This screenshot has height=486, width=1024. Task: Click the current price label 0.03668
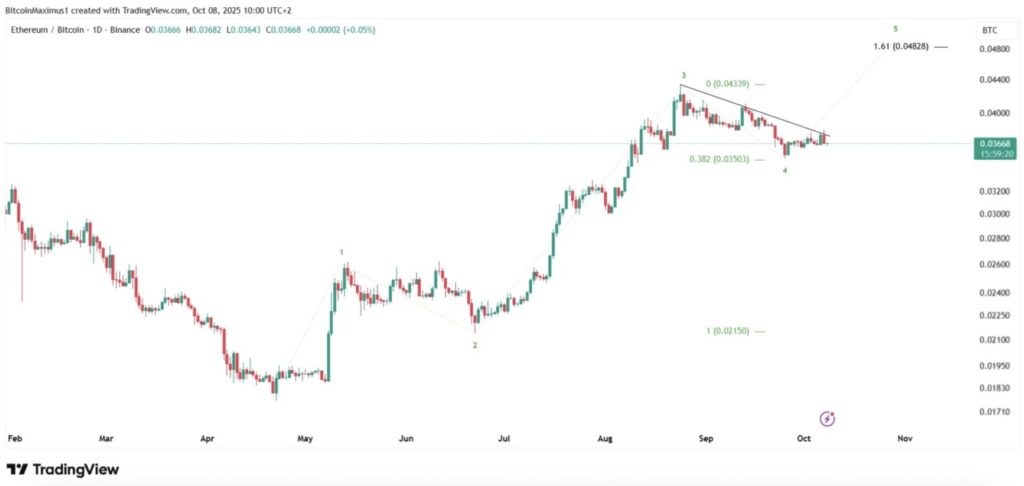point(996,145)
